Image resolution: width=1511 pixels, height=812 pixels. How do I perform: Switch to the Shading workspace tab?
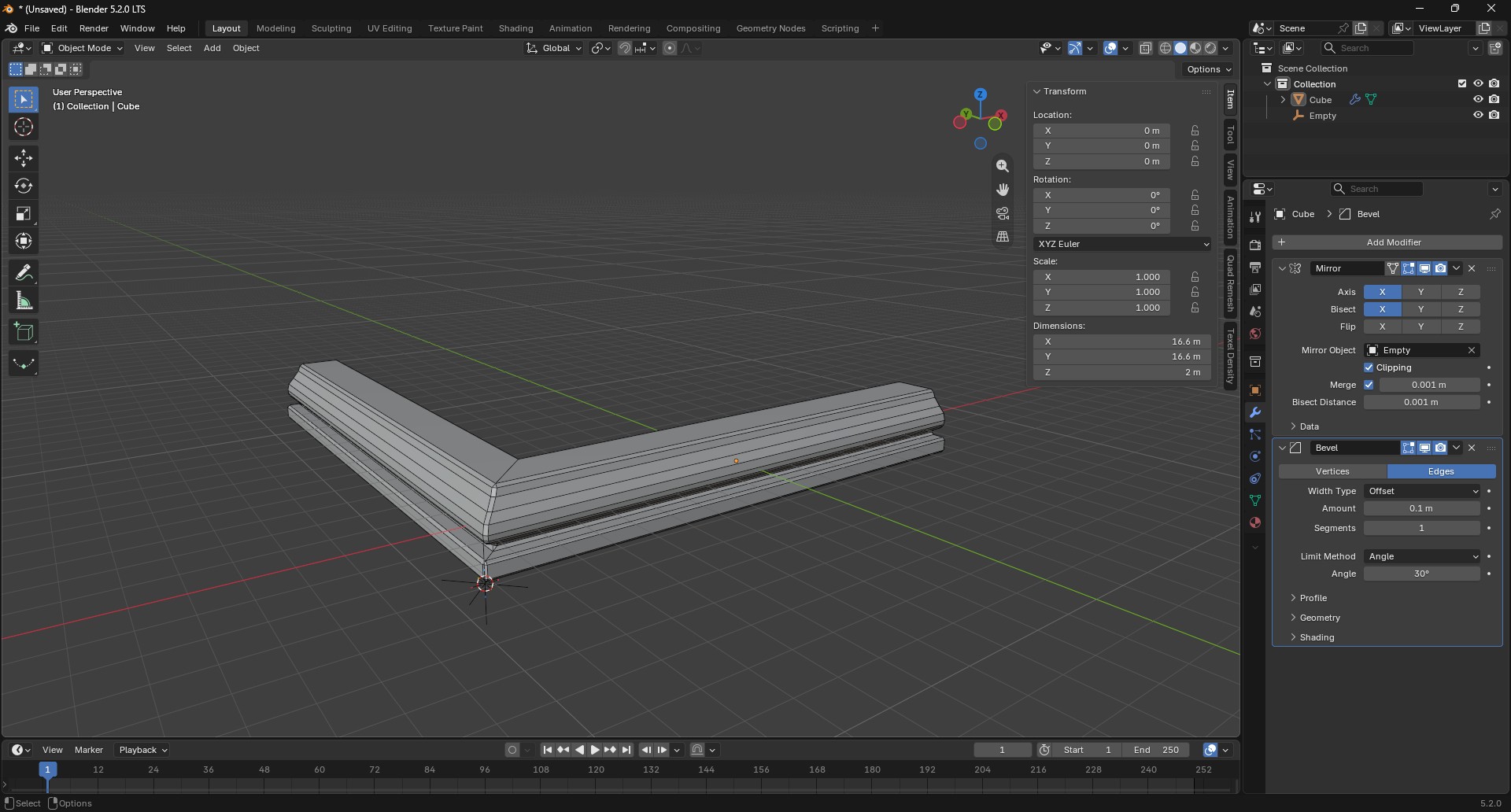tap(515, 28)
